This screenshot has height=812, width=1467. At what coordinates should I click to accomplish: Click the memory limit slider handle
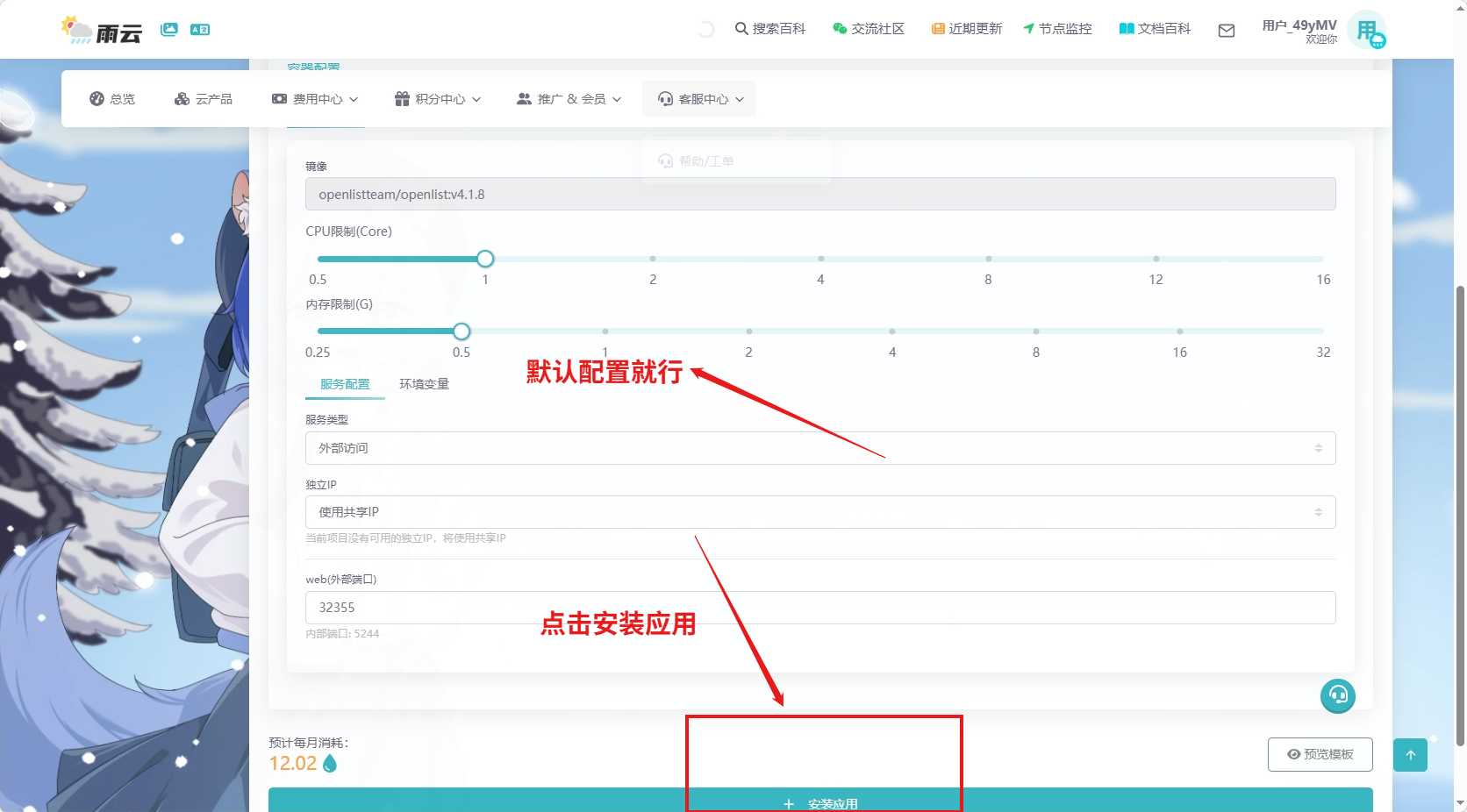462,331
